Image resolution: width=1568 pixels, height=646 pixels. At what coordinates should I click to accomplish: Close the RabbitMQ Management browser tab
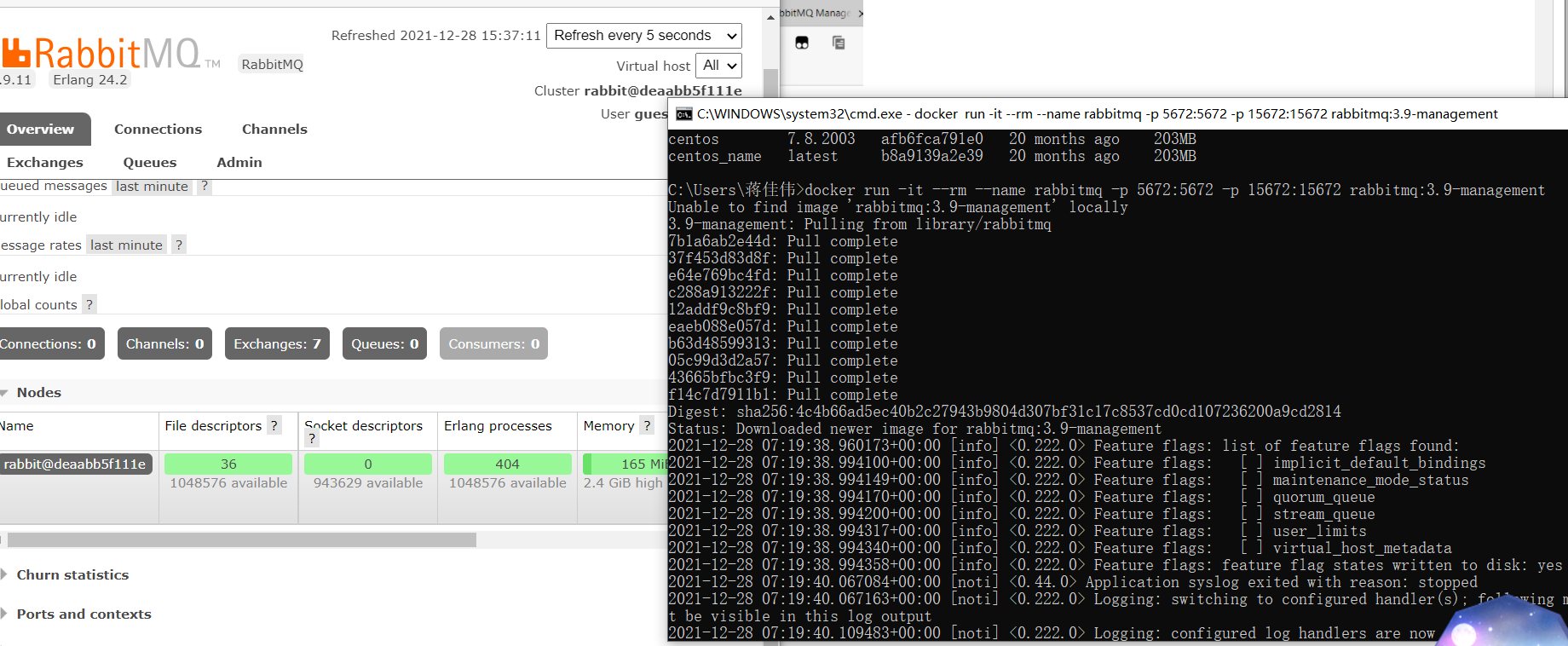[x=860, y=14]
